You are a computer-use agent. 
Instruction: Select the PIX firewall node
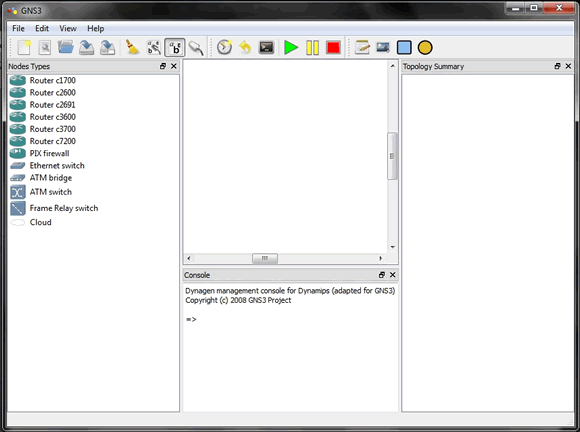click(40, 153)
